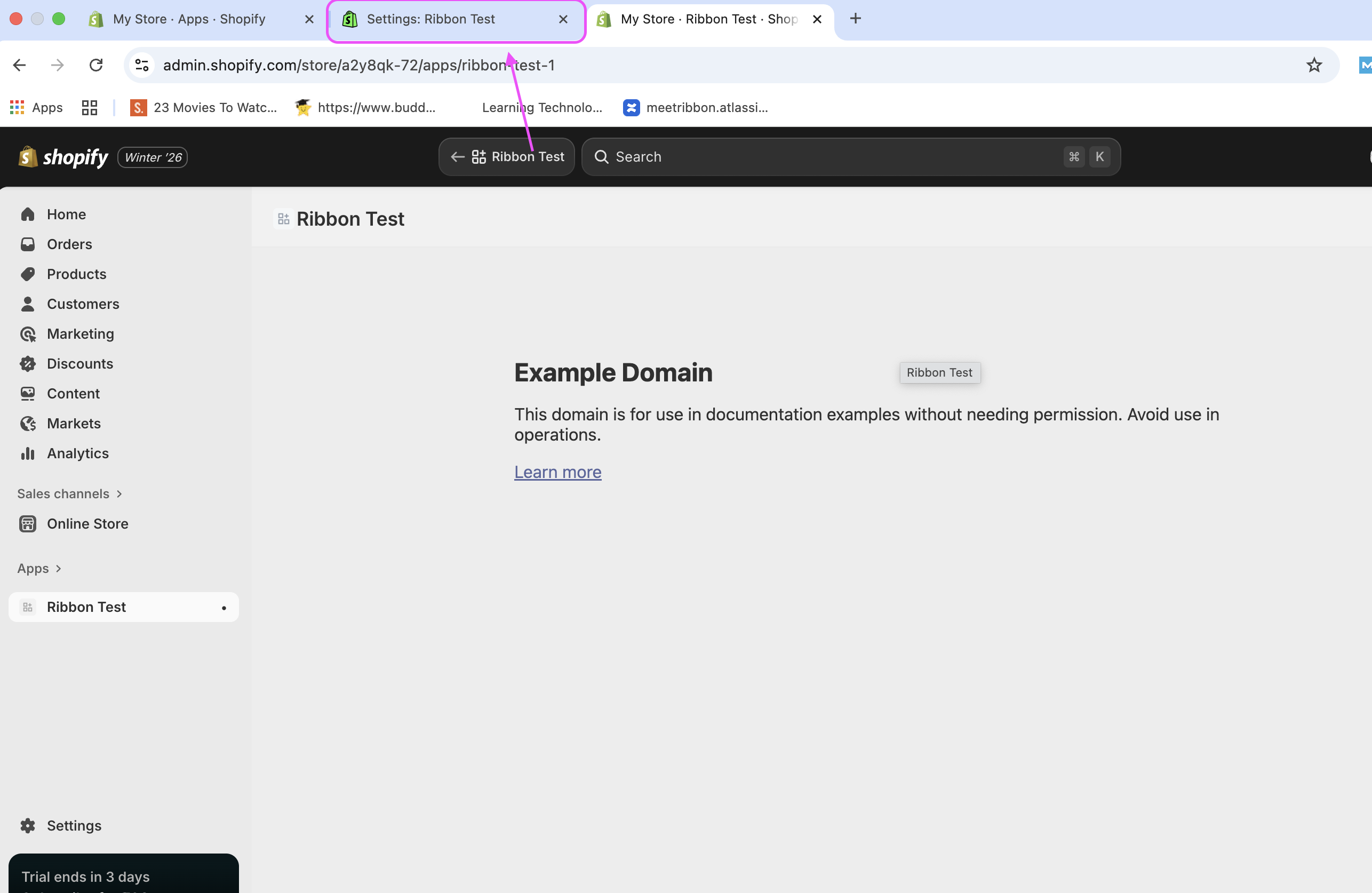Image resolution: width=1372 pixels, height=893 pixels.
Task: Expand the Apps section in the sidebar
Action: (x=38, y=568)
